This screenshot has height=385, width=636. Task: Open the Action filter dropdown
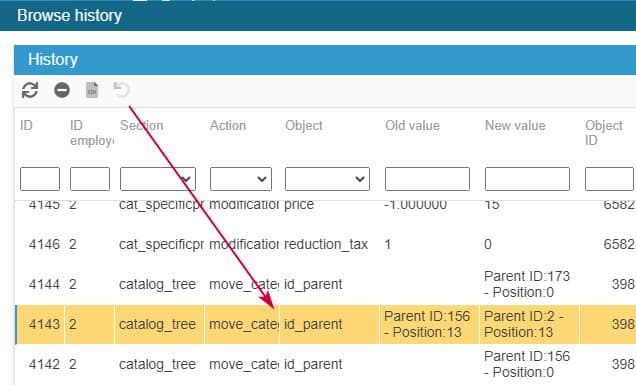point(241,179)
